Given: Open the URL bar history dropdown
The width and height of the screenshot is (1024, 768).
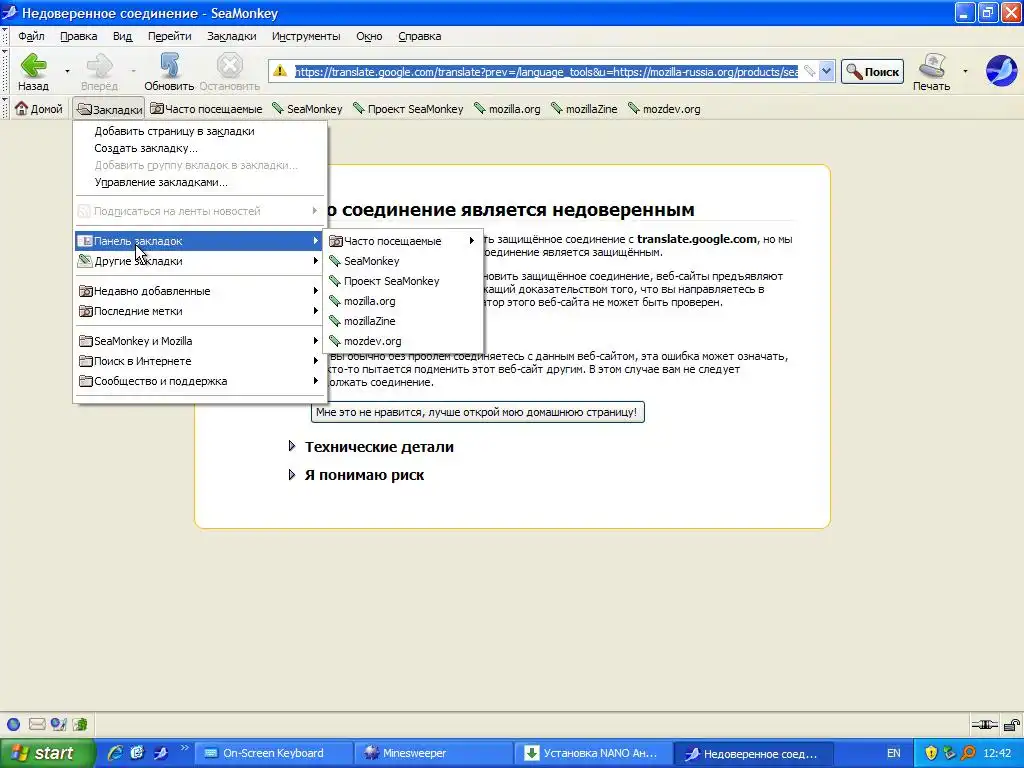Looking at the screenshot, I should point(826,71).
